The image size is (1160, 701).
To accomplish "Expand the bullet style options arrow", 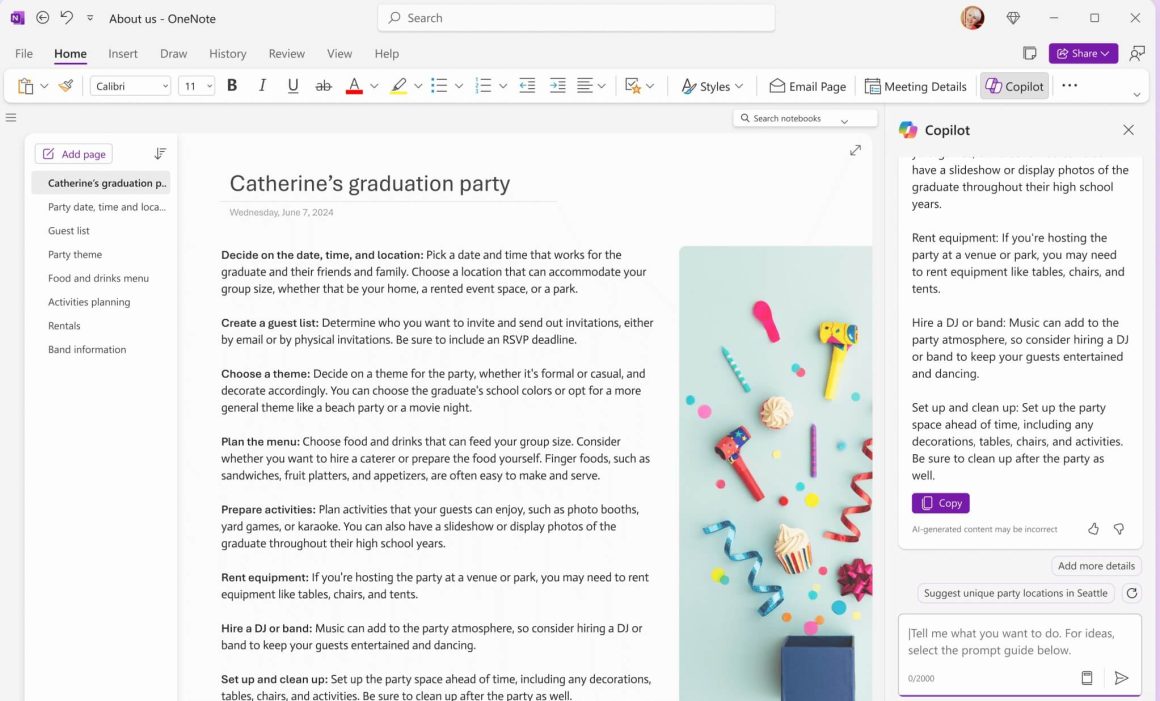I will tap(459, 87).
